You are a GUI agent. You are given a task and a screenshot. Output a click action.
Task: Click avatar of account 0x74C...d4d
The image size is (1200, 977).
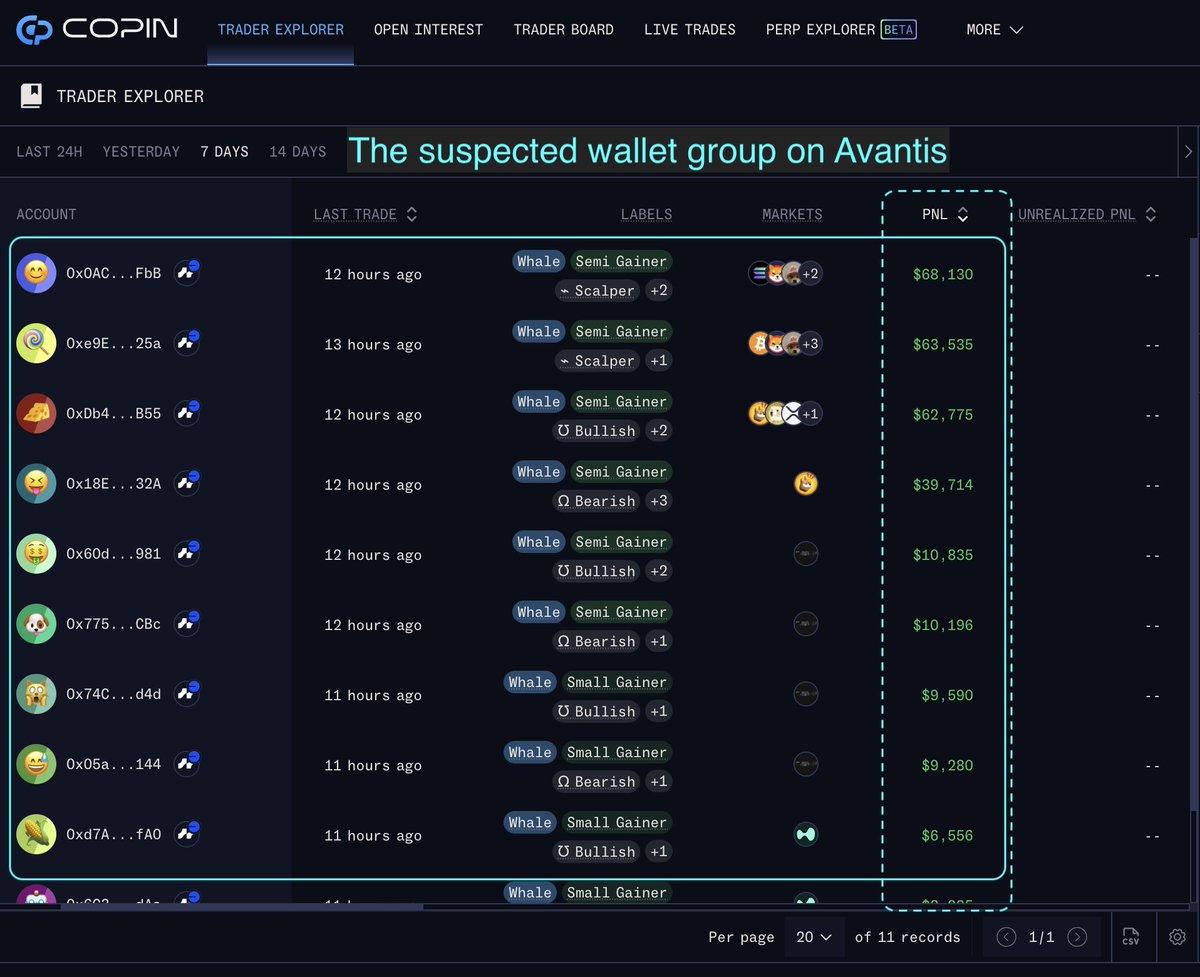pyautogui.click(x=36, y=694)
